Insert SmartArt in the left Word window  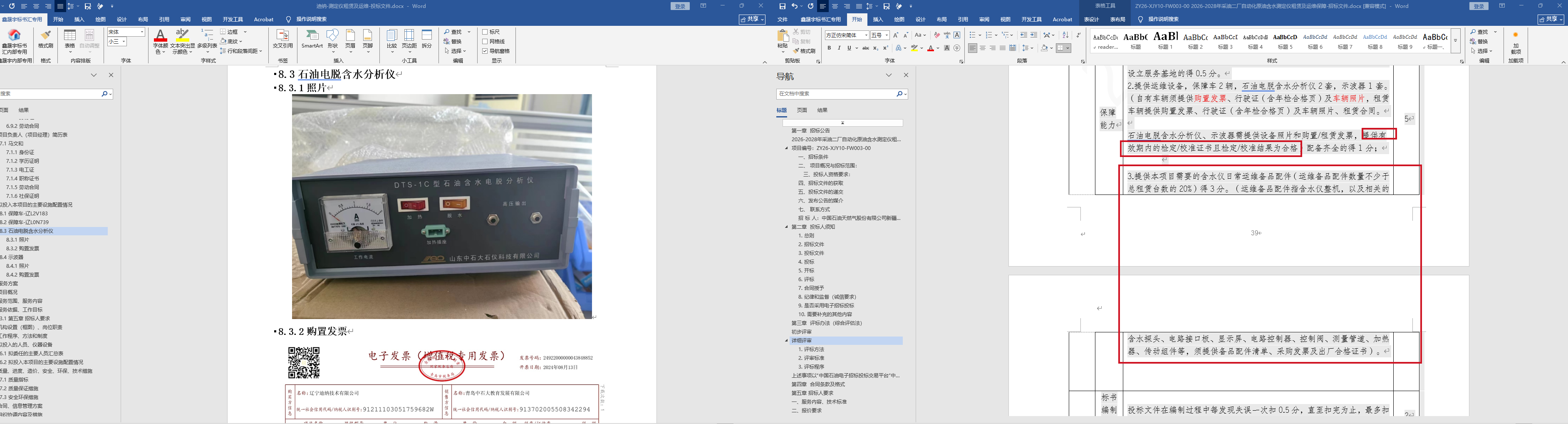(312, 39)
